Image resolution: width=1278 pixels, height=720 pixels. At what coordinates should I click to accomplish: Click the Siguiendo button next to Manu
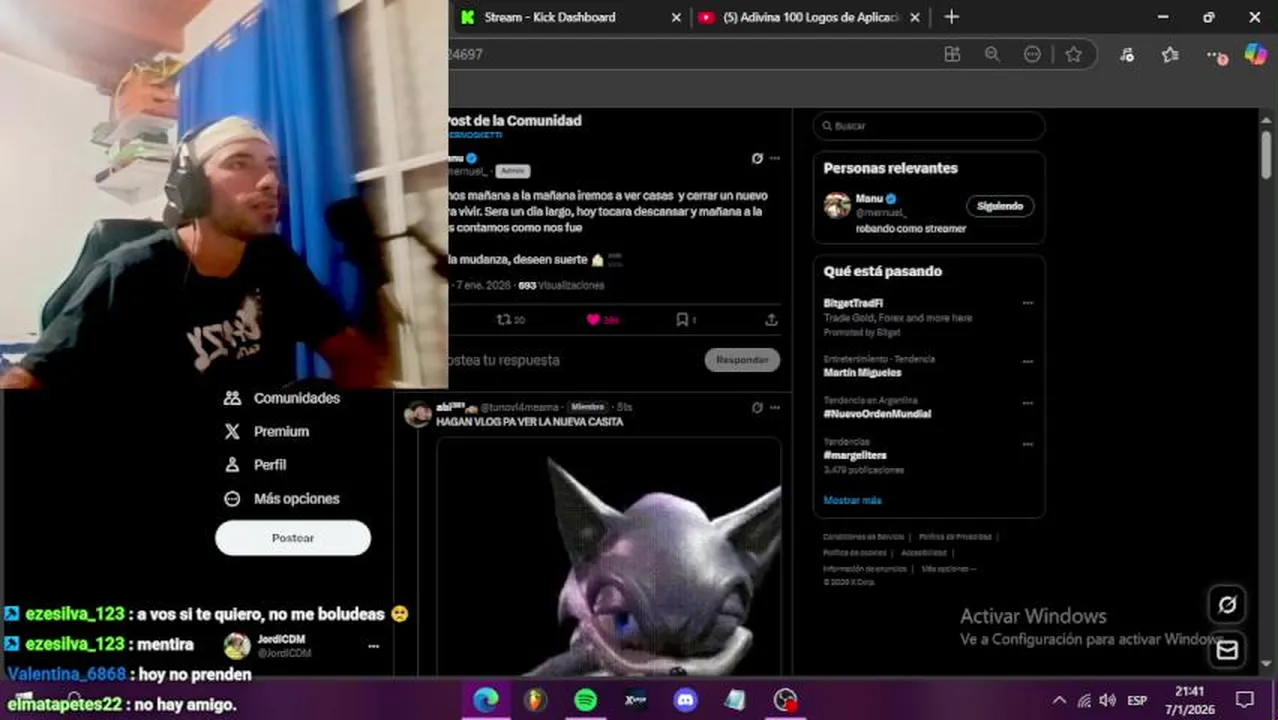[x=1000, y=206]
